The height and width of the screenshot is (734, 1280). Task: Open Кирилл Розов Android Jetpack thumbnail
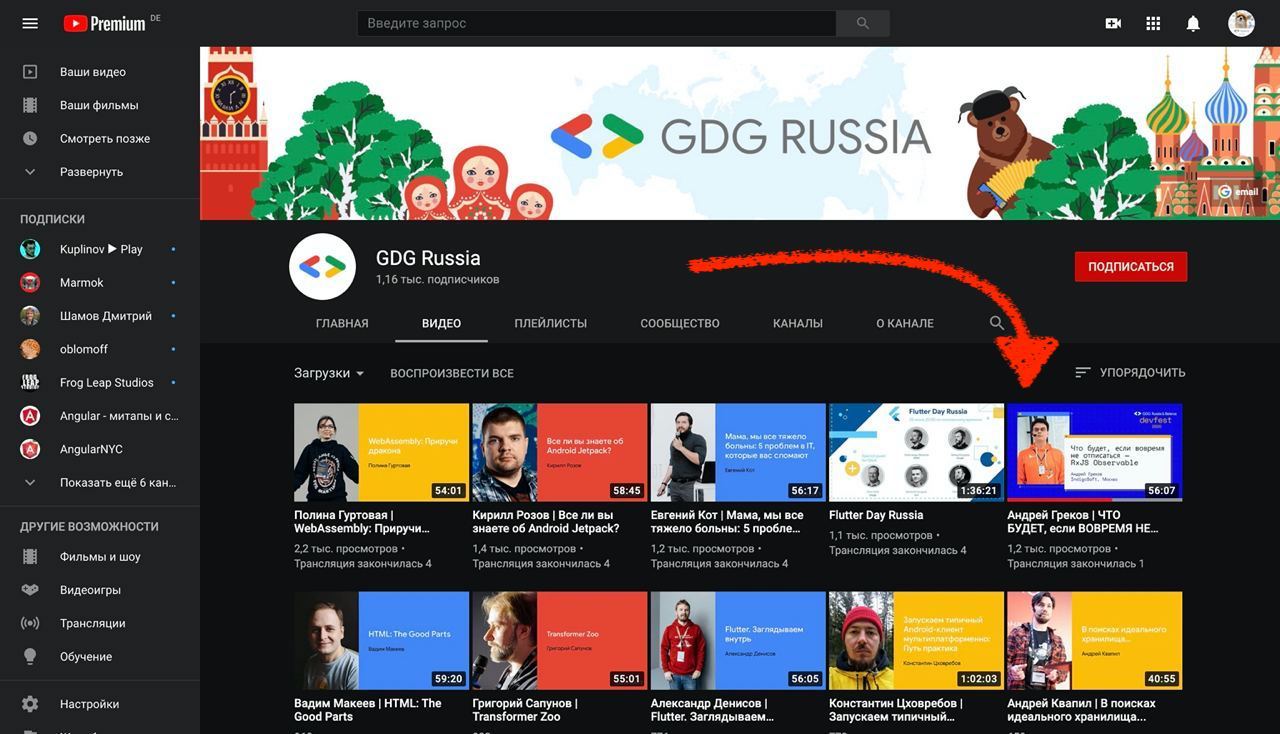click(x=560, y=452)
